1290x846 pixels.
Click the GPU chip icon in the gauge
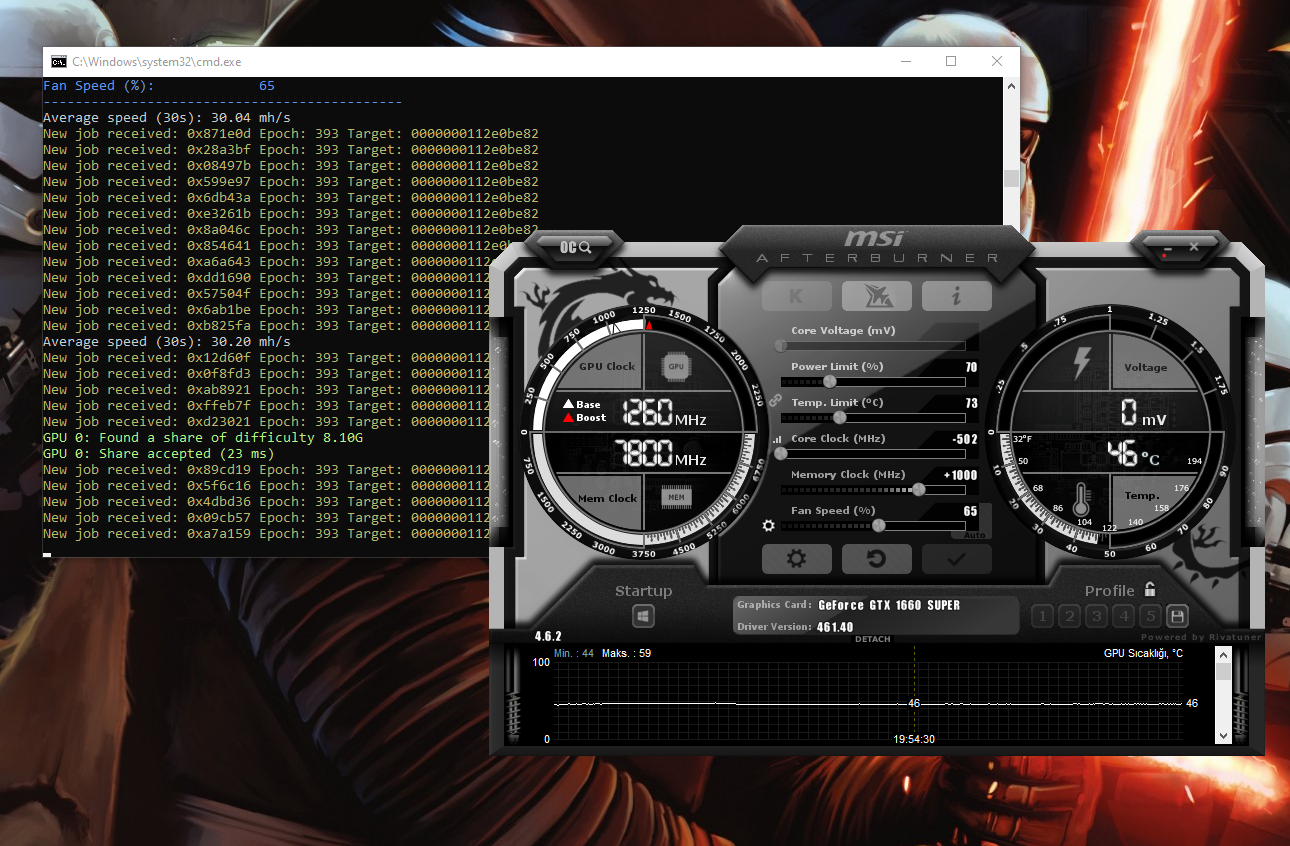pos(676,366)
